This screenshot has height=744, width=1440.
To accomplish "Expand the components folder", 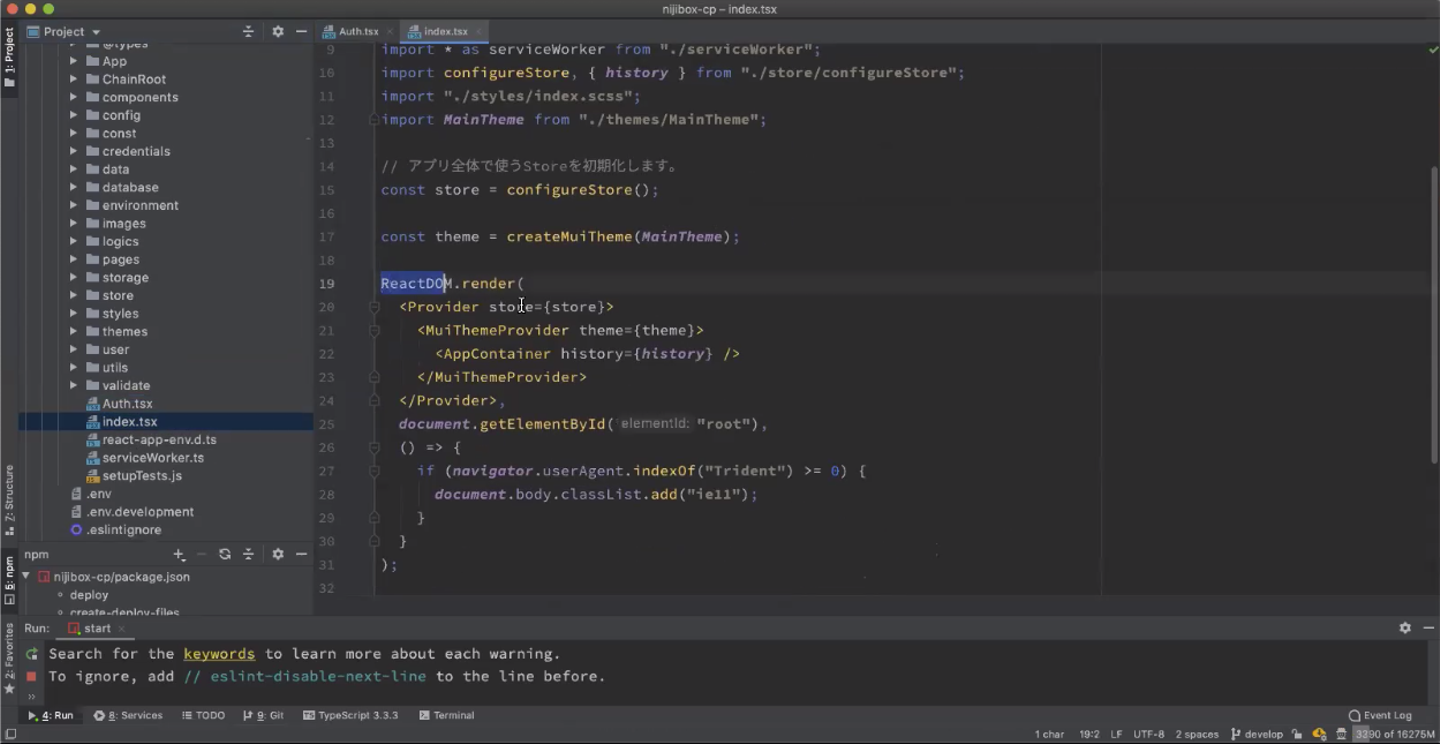I will pos(73,97).
